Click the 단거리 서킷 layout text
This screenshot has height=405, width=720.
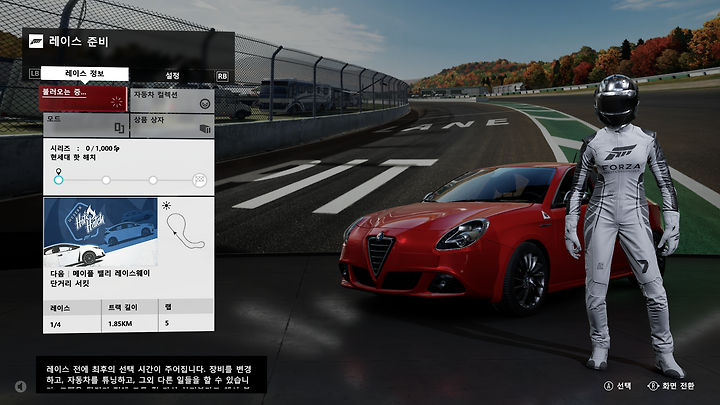70,284
